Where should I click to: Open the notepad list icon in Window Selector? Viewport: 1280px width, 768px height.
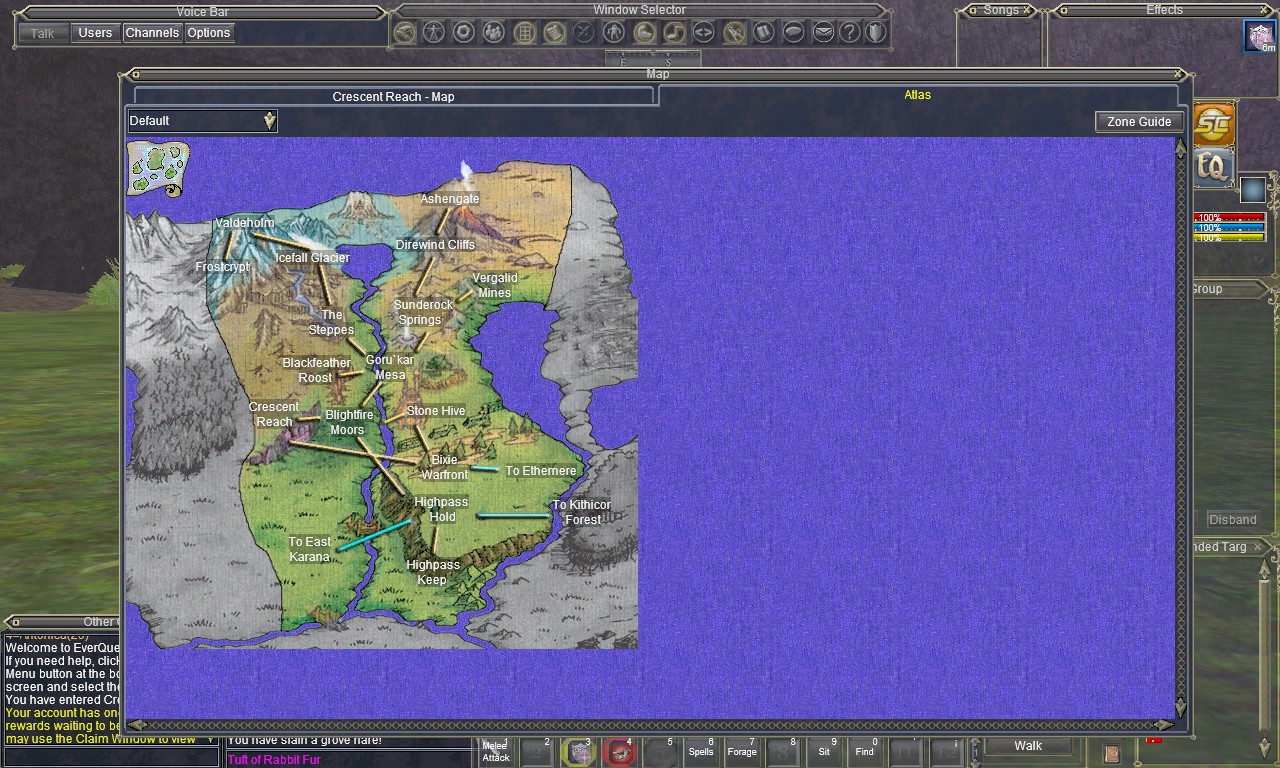click(x=554, y=32)
